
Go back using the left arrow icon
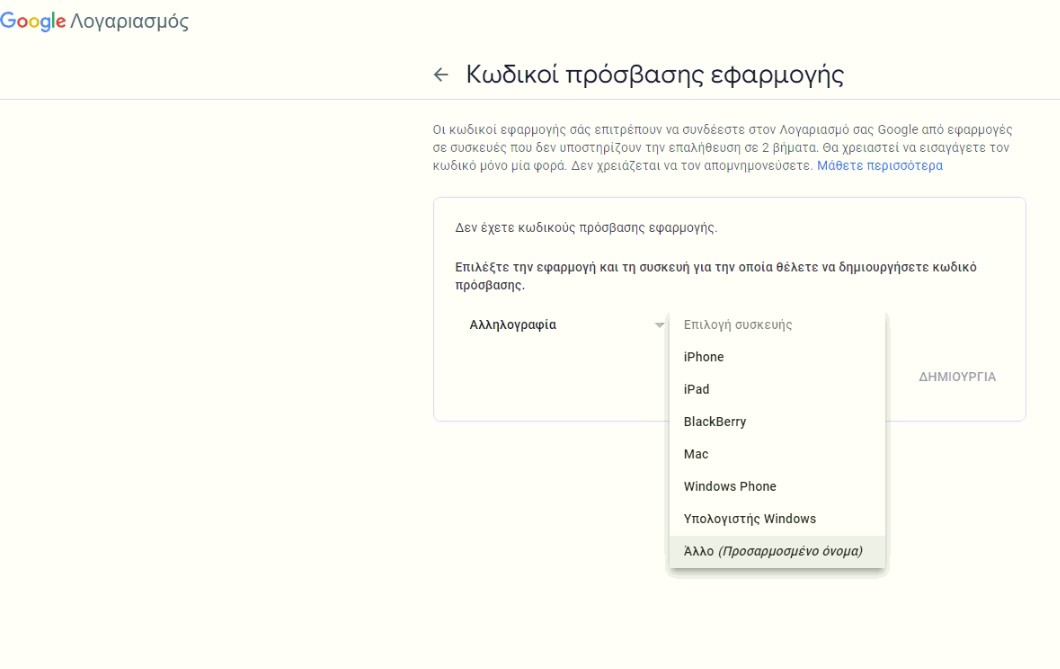(x=441, y=74)
